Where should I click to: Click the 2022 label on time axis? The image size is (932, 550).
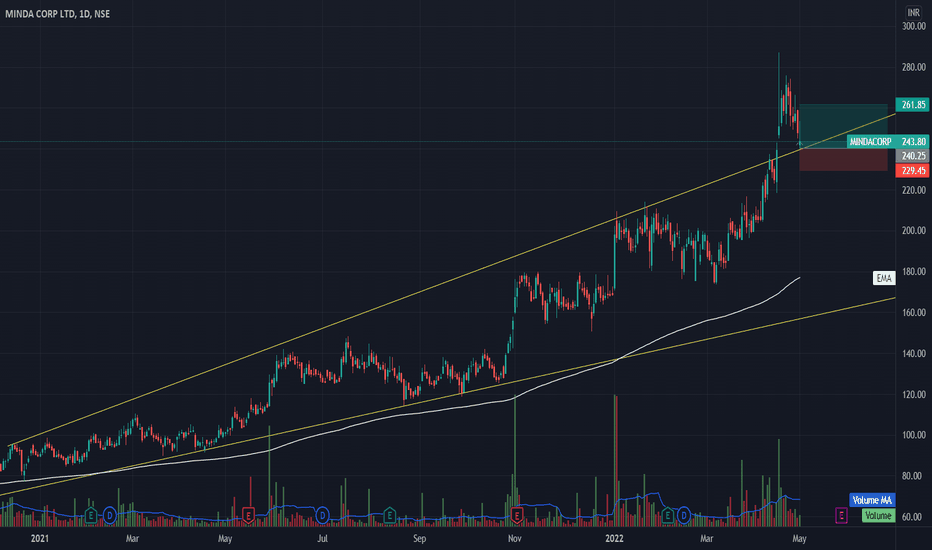(x=614, y=539)
